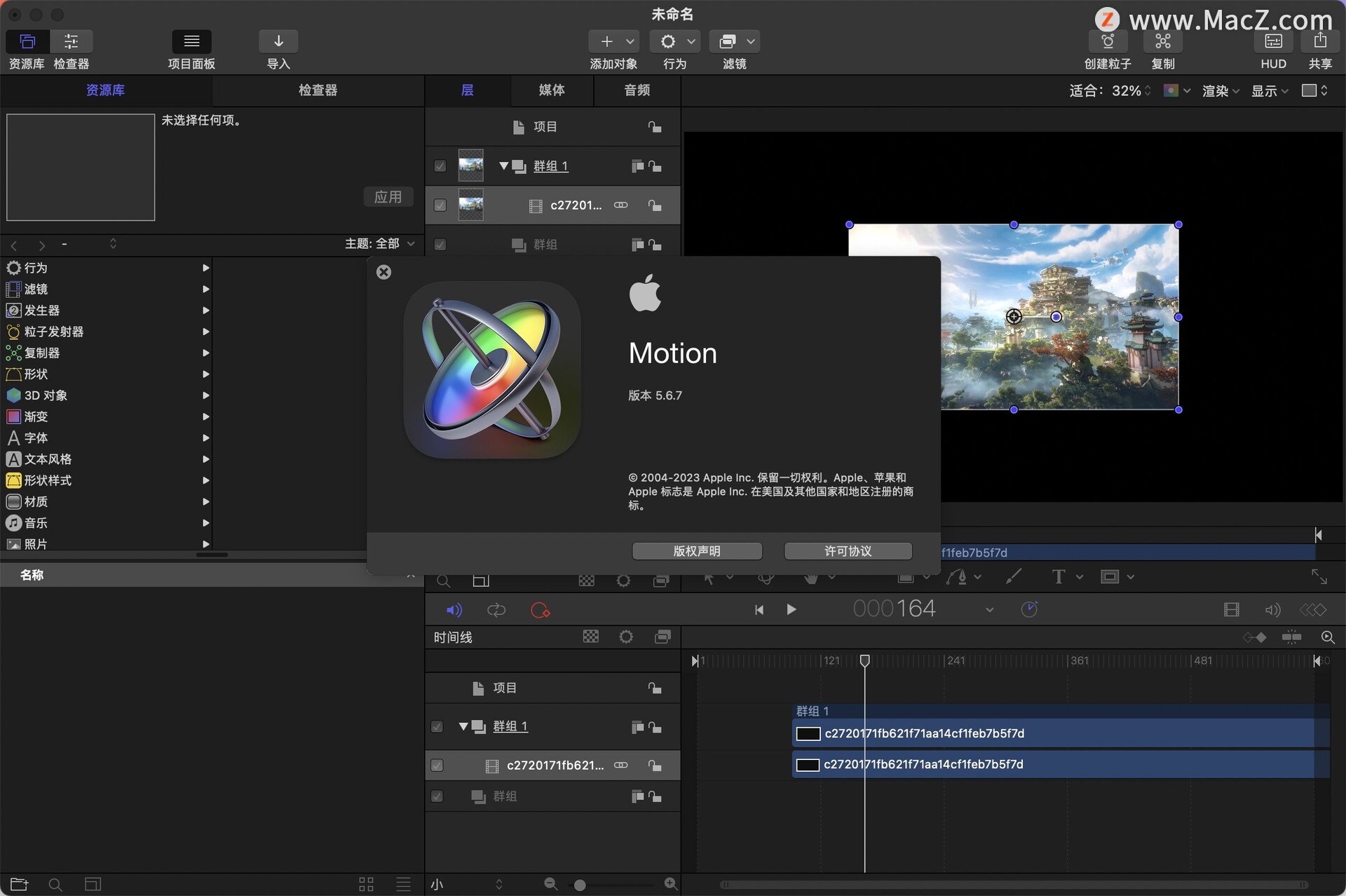1346x896 pixels.
Task: Enable the red record animation button
Action: pyautogui.click(x=540, y=610)
